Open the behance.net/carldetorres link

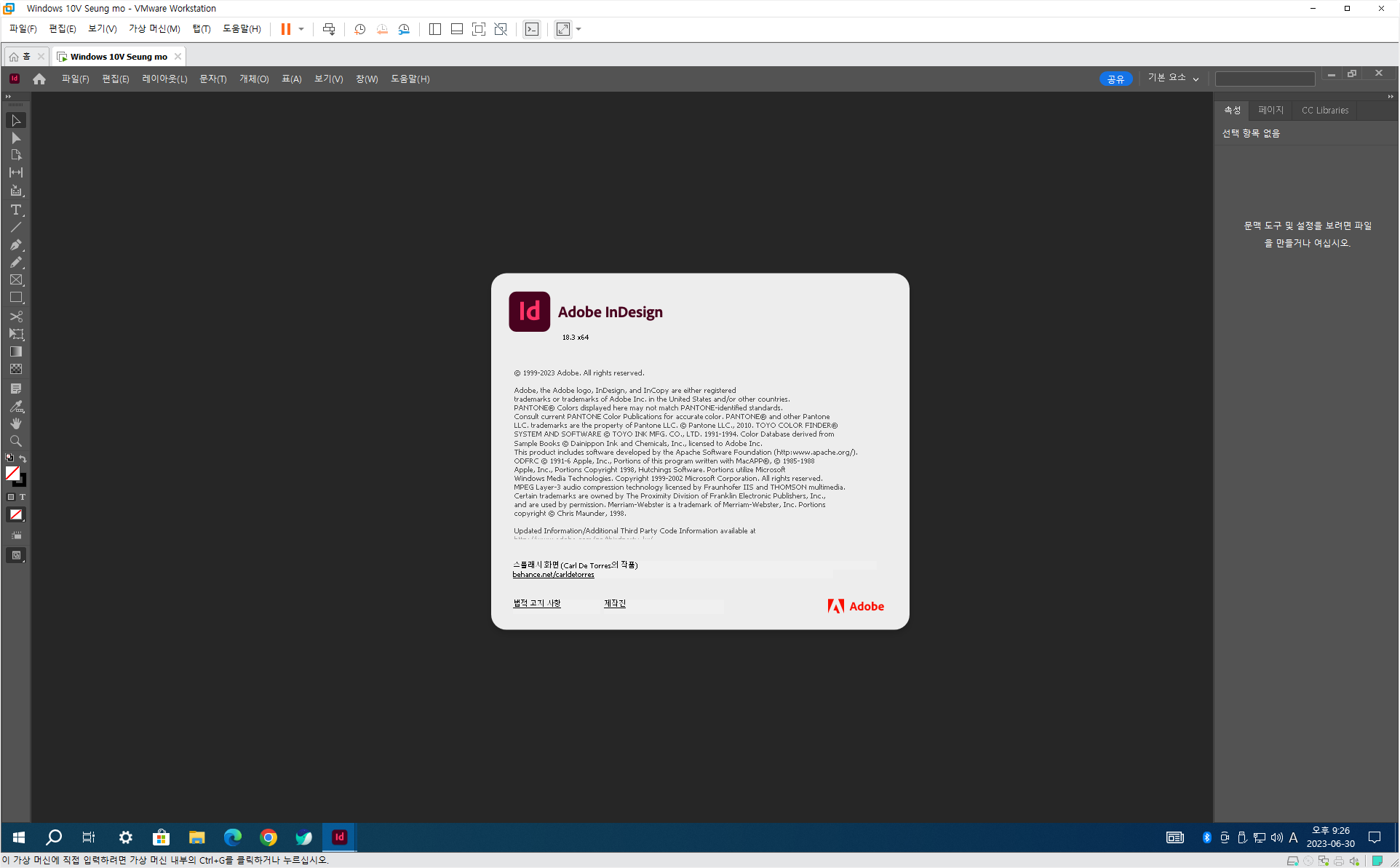coord(553,575)
